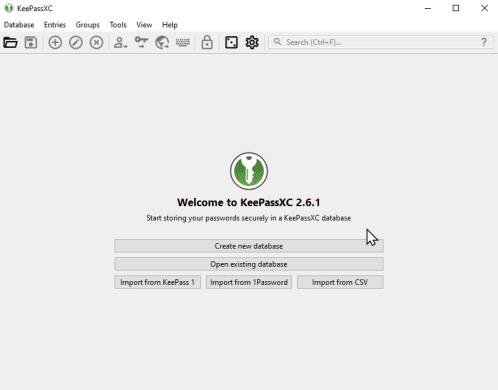Copy URL using the globe icon
The image size is (498, 390).
162,43
